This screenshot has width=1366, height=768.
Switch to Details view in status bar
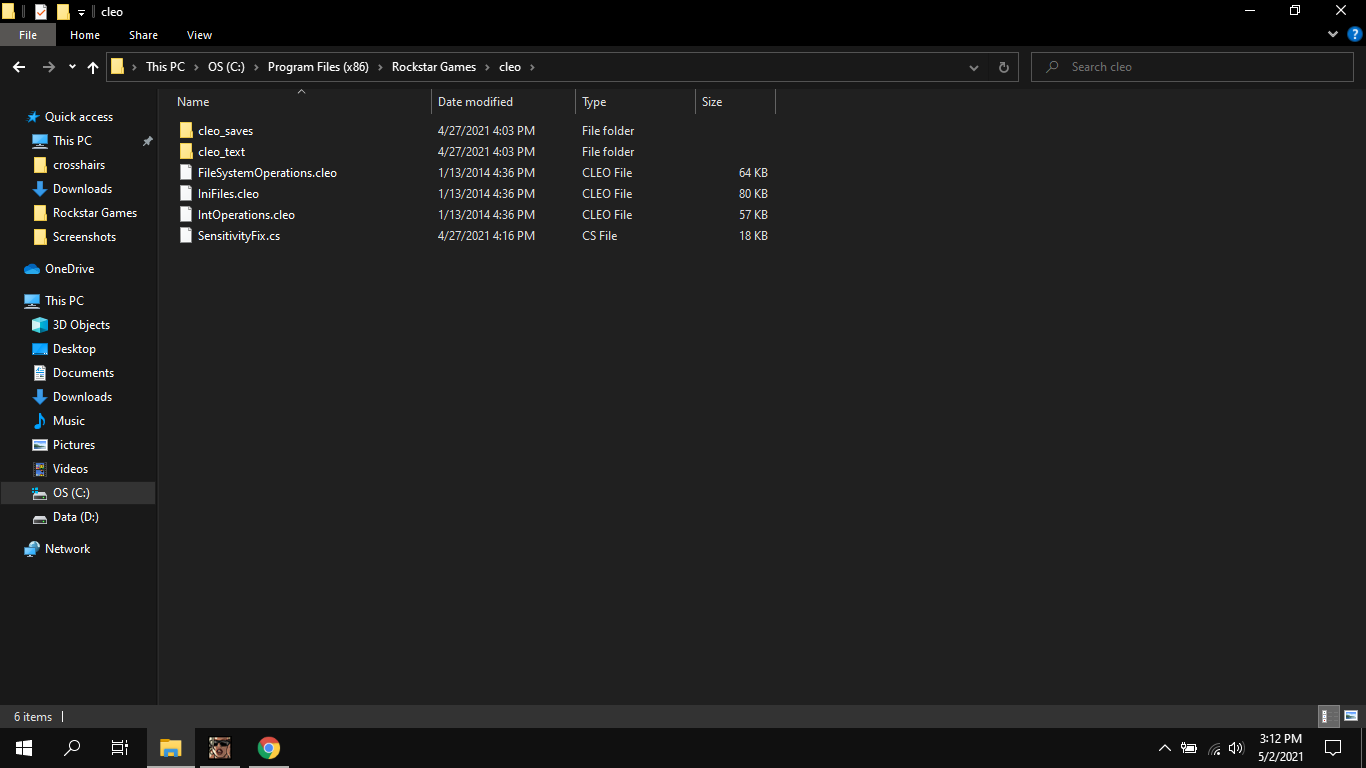1329,716
